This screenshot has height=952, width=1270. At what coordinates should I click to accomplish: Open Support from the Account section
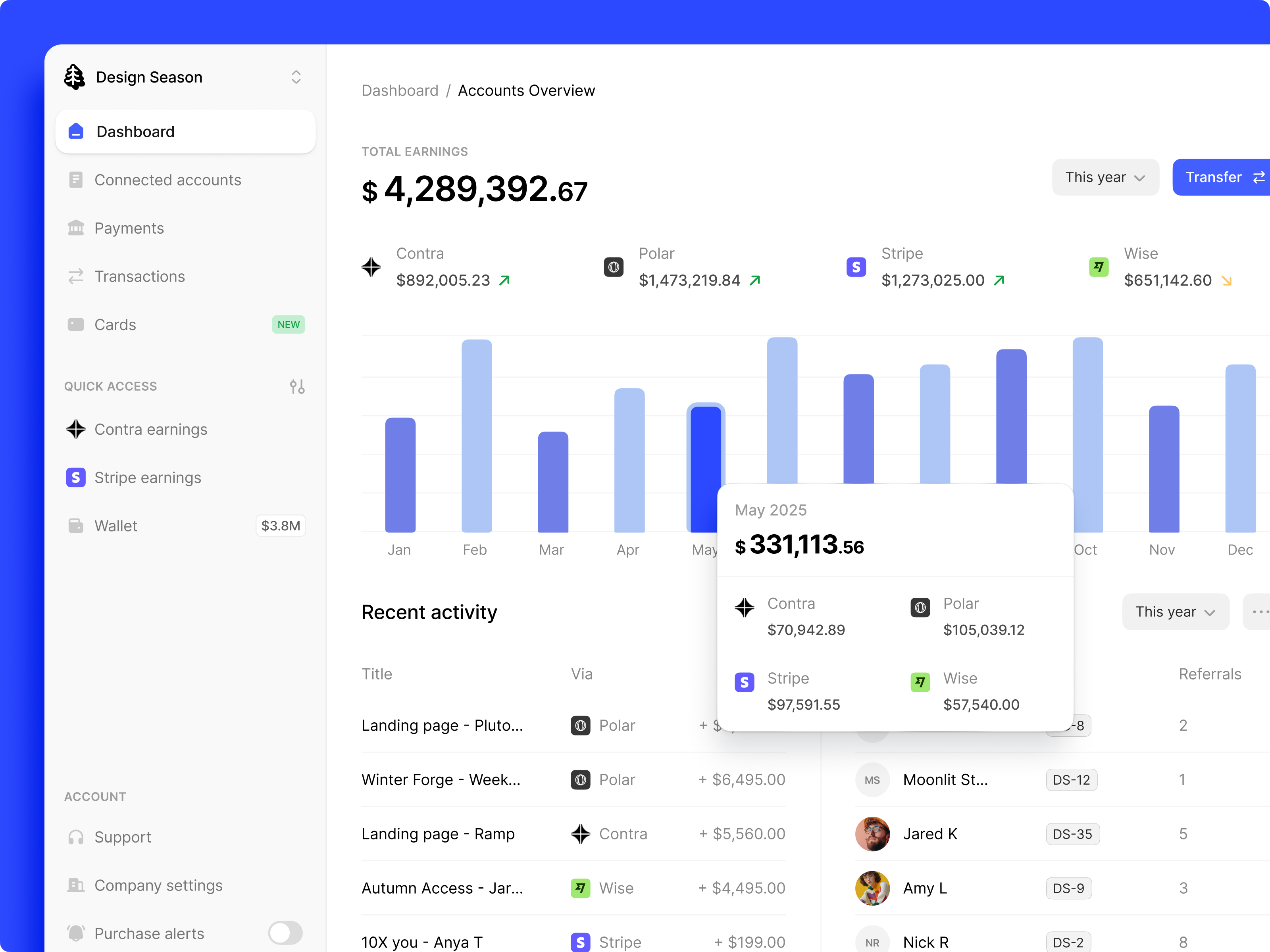point(185,837)
